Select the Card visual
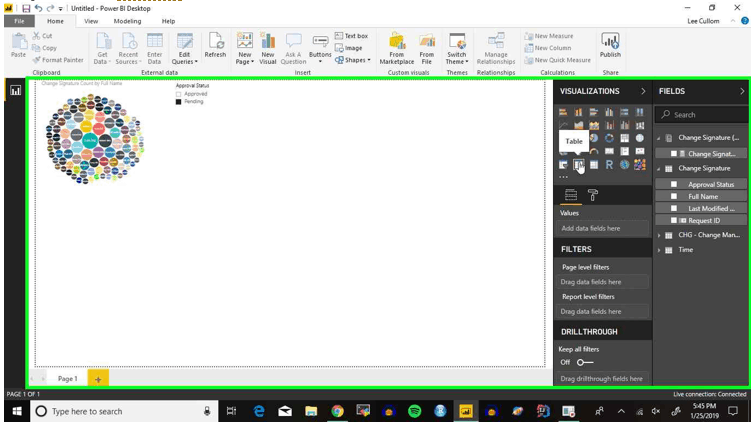Screen dimensions: 753x423 tap(609, 151)
